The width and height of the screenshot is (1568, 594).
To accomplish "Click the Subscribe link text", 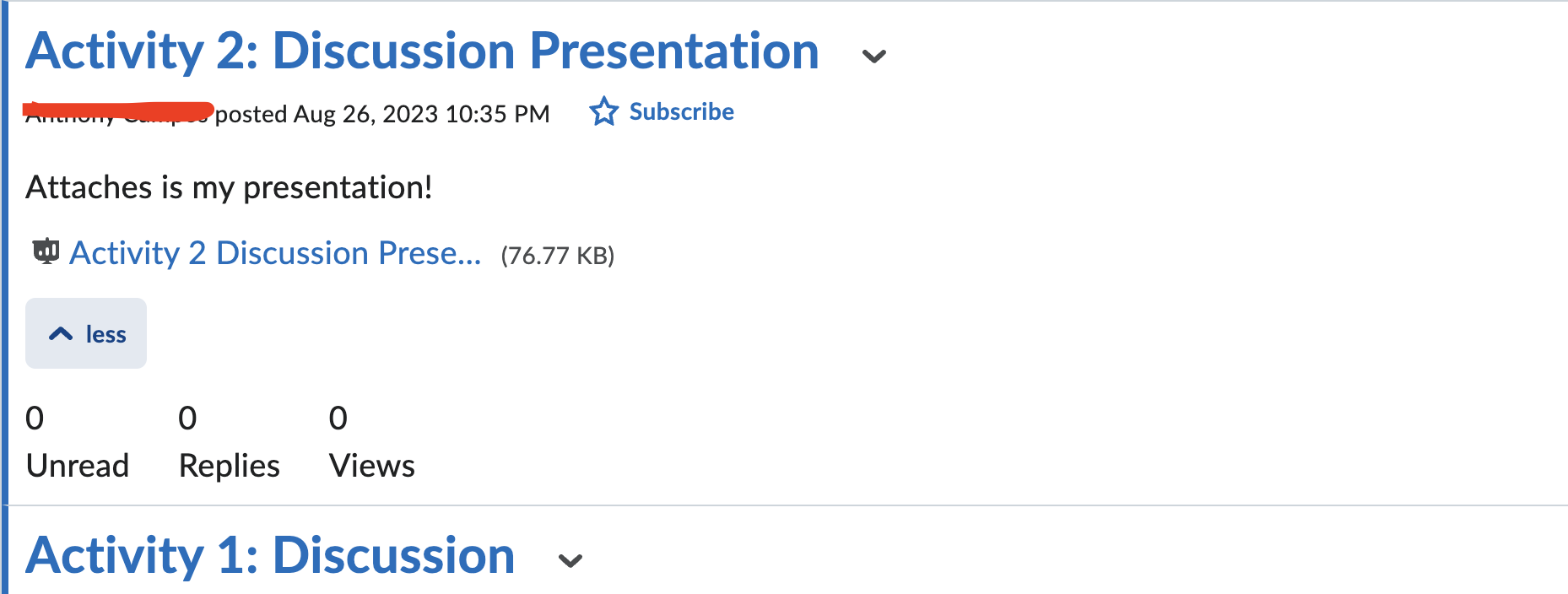I will coord(682,111).
